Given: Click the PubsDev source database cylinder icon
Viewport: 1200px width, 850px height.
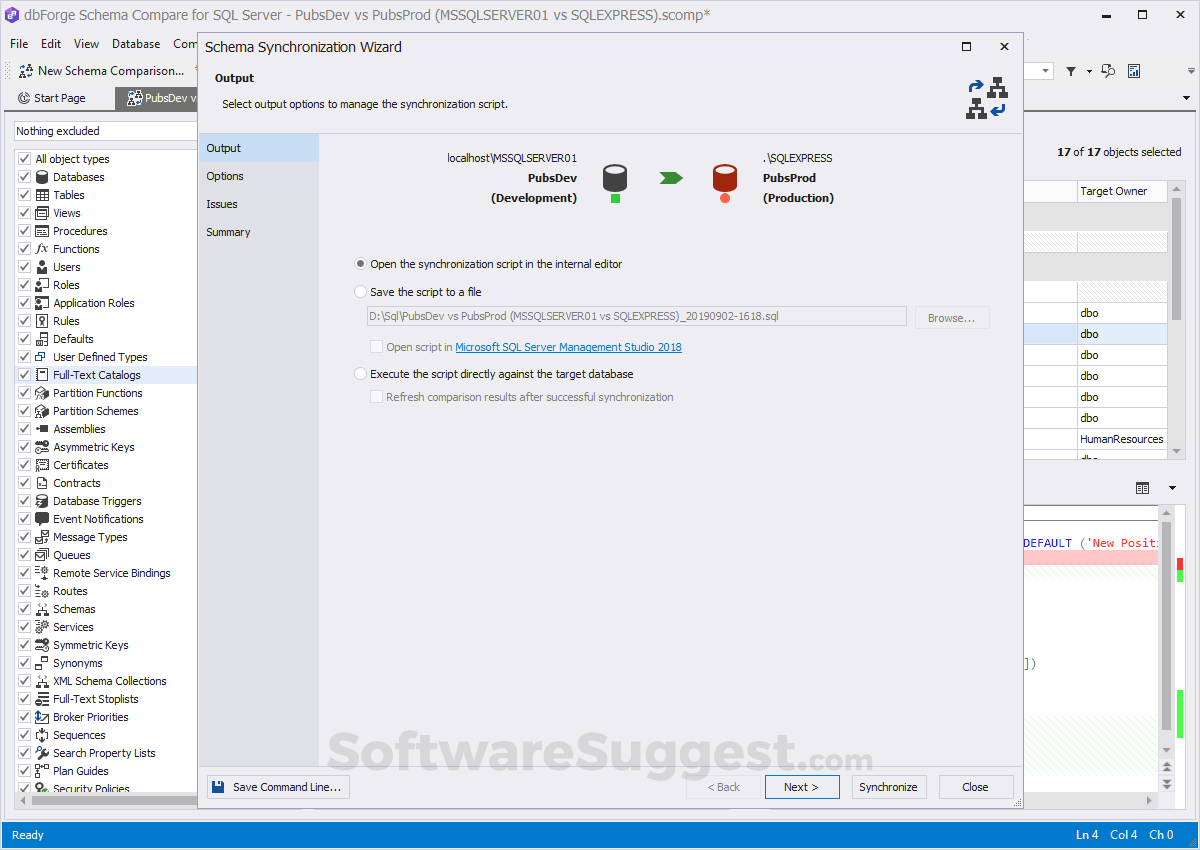Looking at the screenshot, I should [614, 178].
